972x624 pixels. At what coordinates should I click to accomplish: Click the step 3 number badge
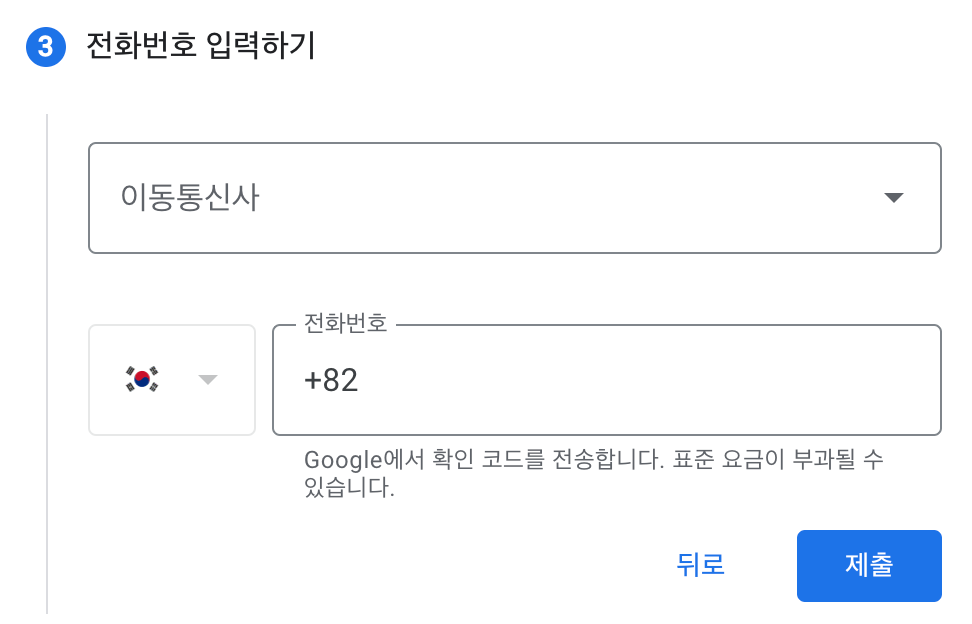45,47
